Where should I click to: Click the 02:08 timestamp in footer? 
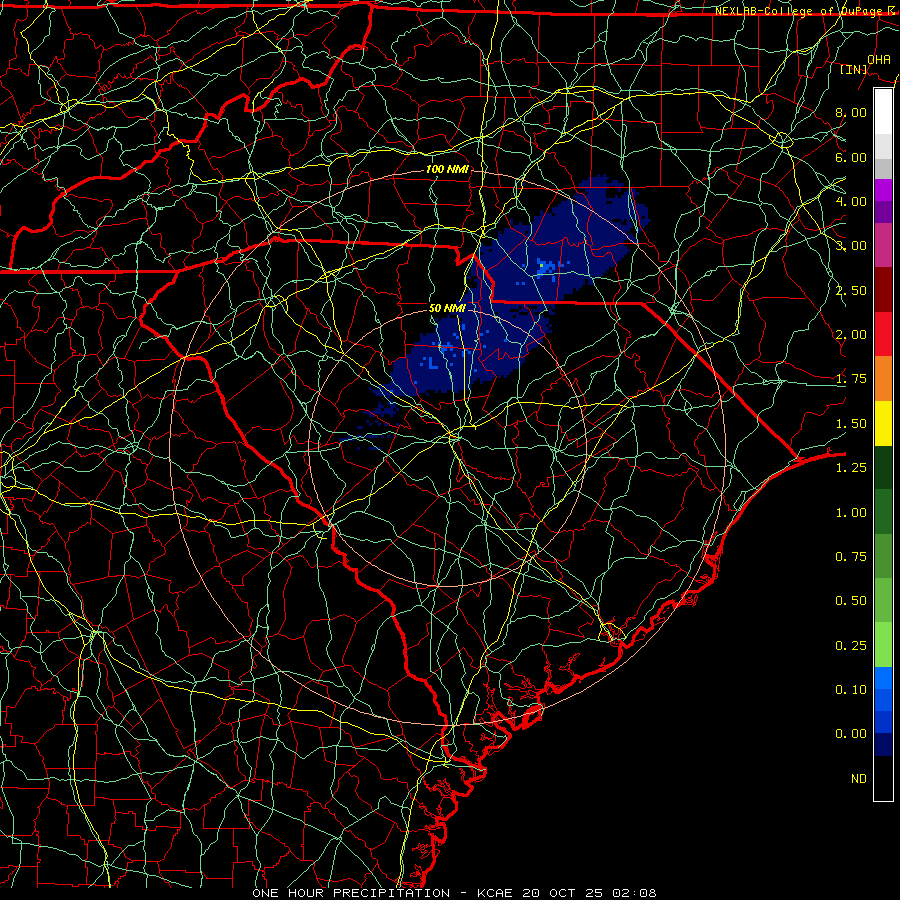click(x=634, y=893)
